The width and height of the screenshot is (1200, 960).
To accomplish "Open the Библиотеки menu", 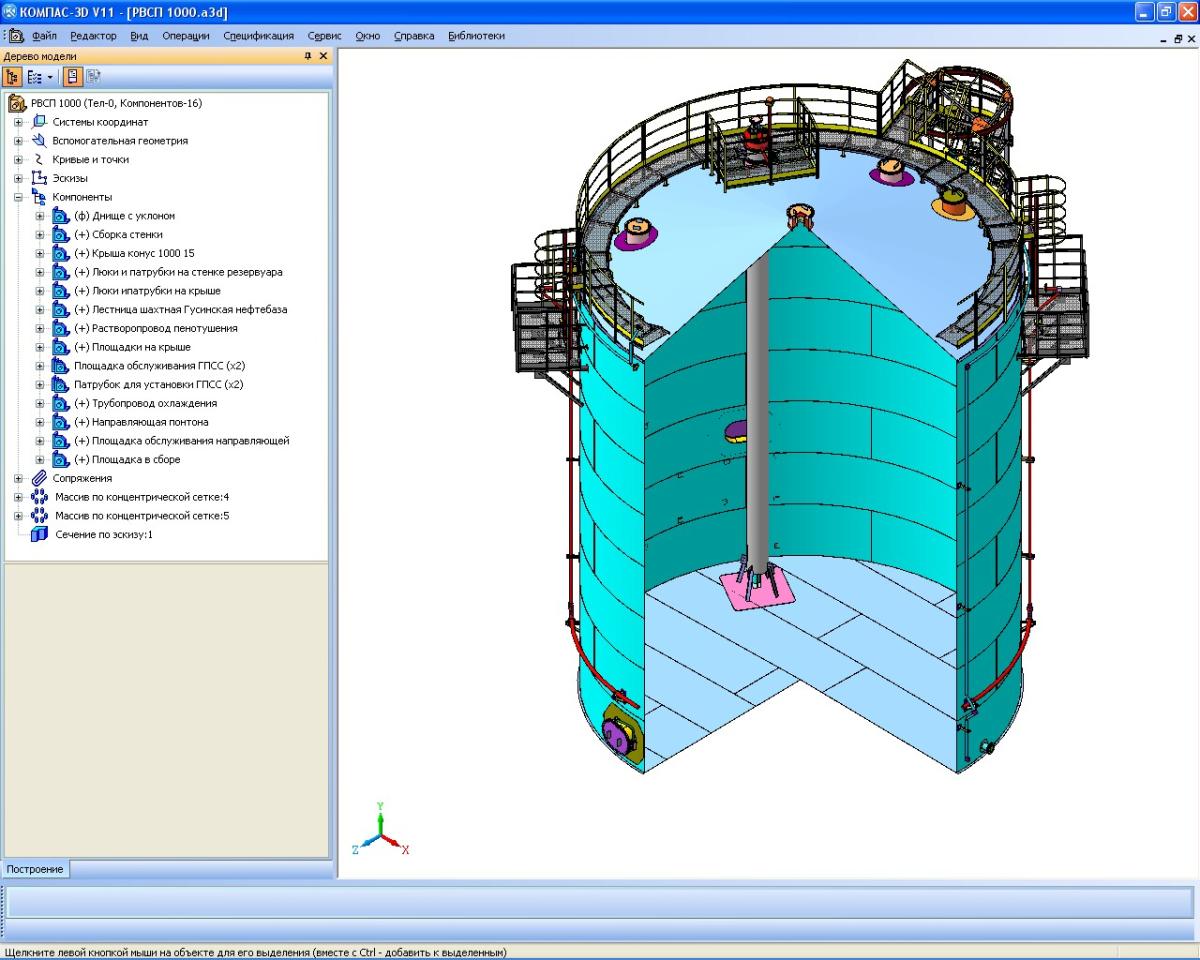I will 476,36.
